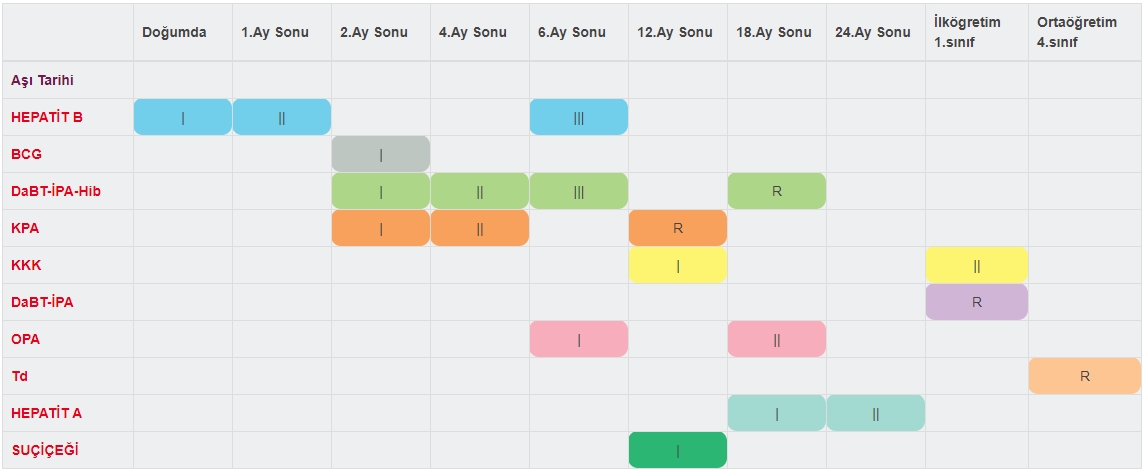Select the gray BCG dose I cell

point(381,154)
